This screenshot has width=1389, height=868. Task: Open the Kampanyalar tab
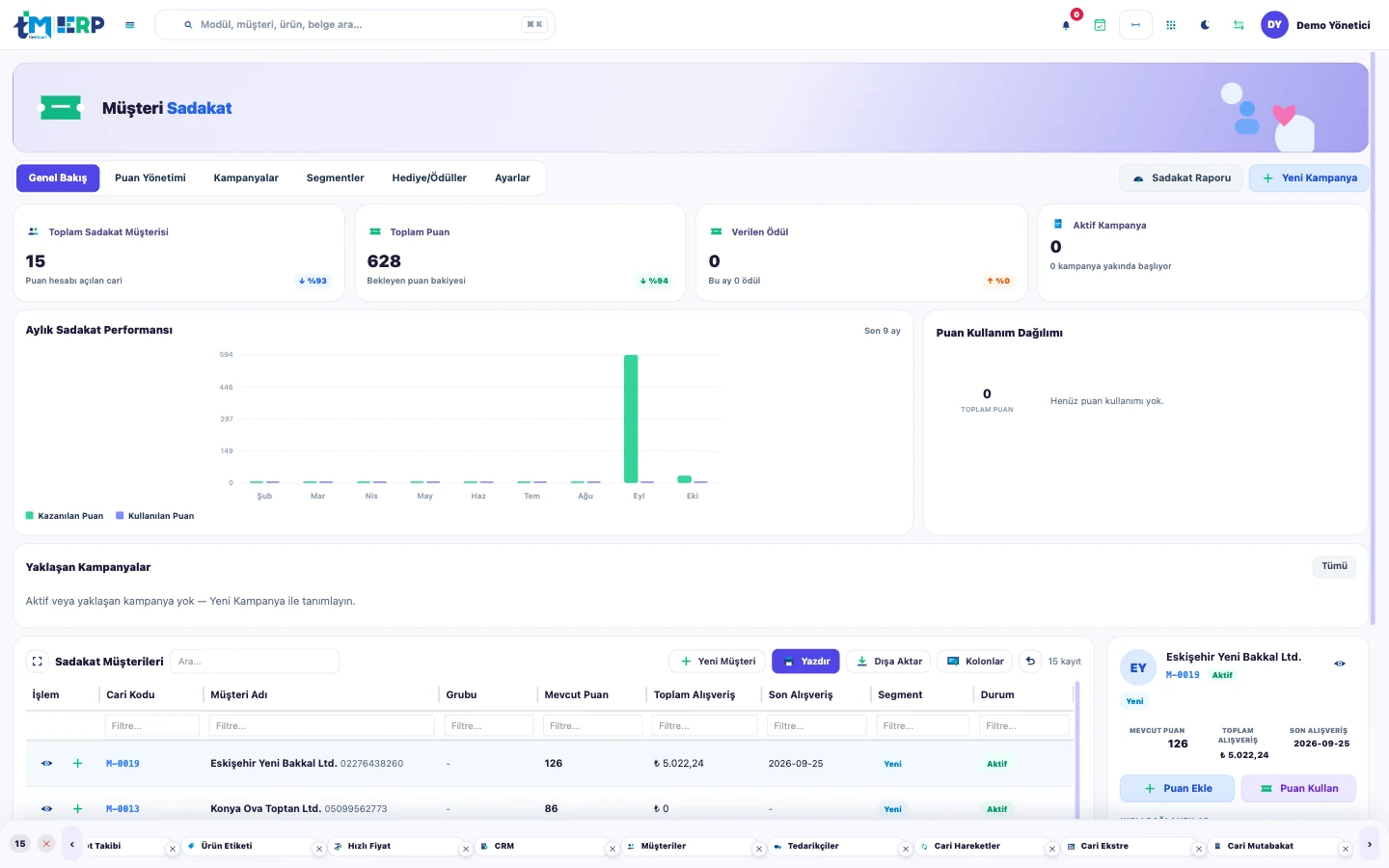[x=246, y=178]
